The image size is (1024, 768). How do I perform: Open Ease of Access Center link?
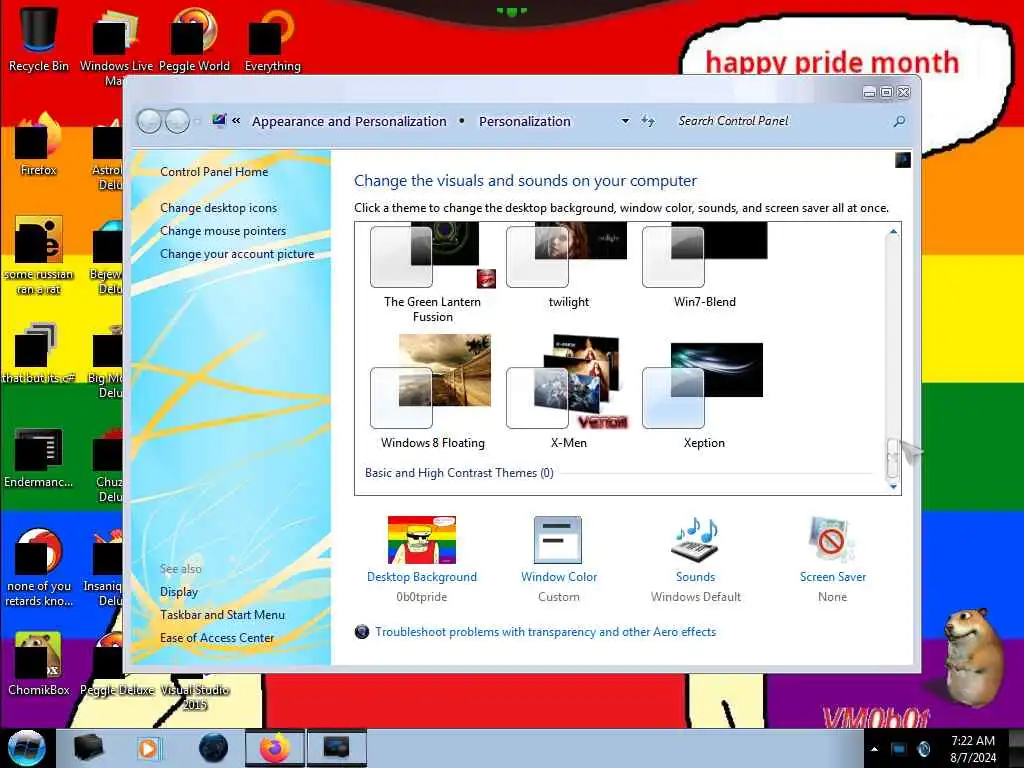(217, 638)
